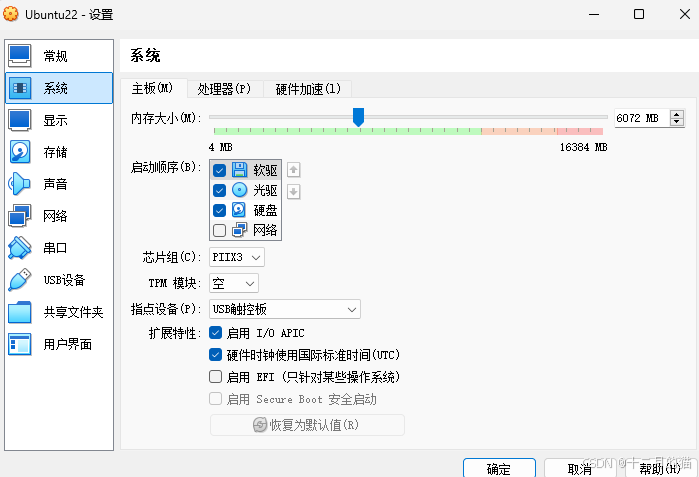Click the VirtualBox gear icon in title bar
The height and width of the screenshot is (477, 699).
pos(11,14)
